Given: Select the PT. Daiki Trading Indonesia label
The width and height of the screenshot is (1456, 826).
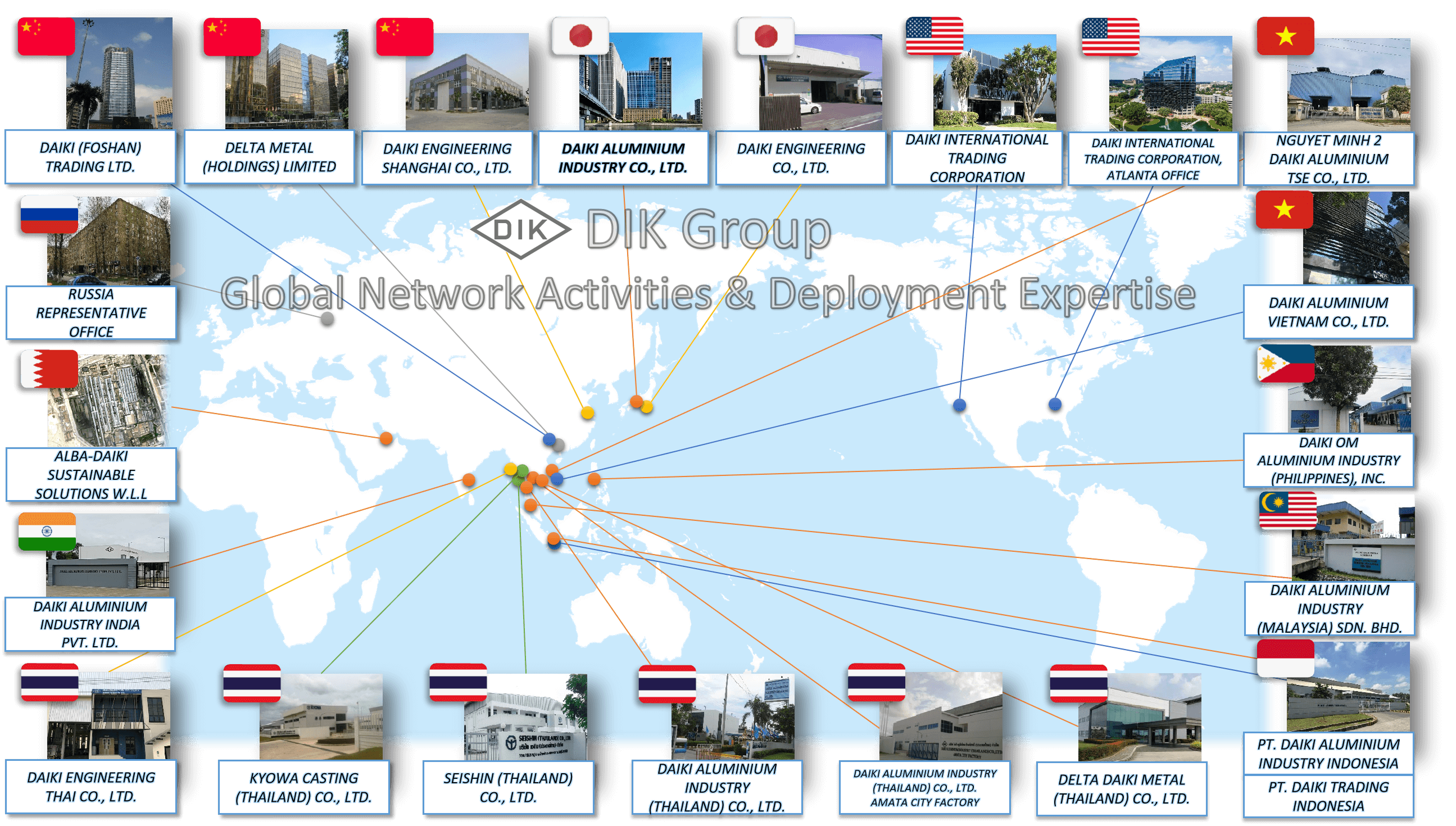Looking at the screenshot, I should (x=1328, y=796).
